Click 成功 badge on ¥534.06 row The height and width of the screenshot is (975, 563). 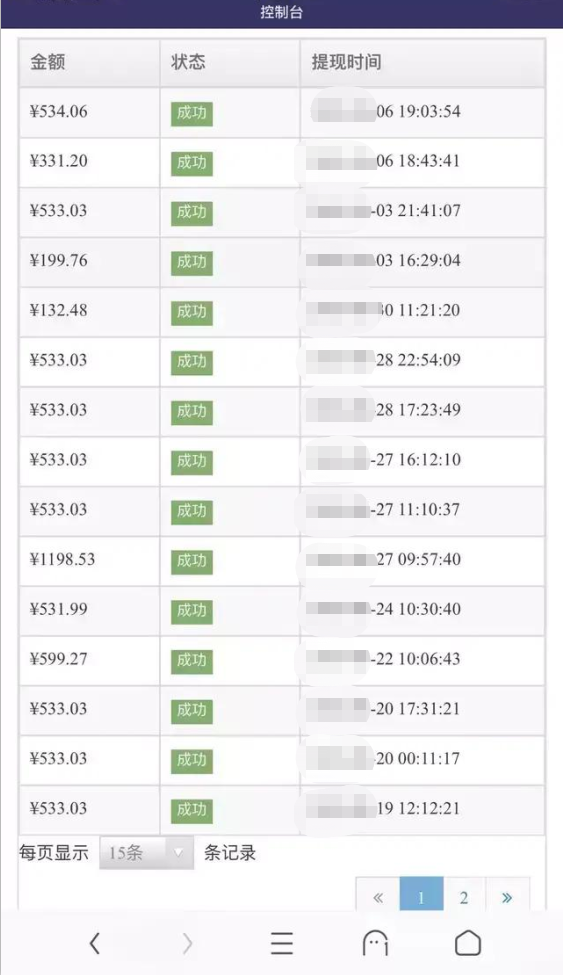(192, 113)
